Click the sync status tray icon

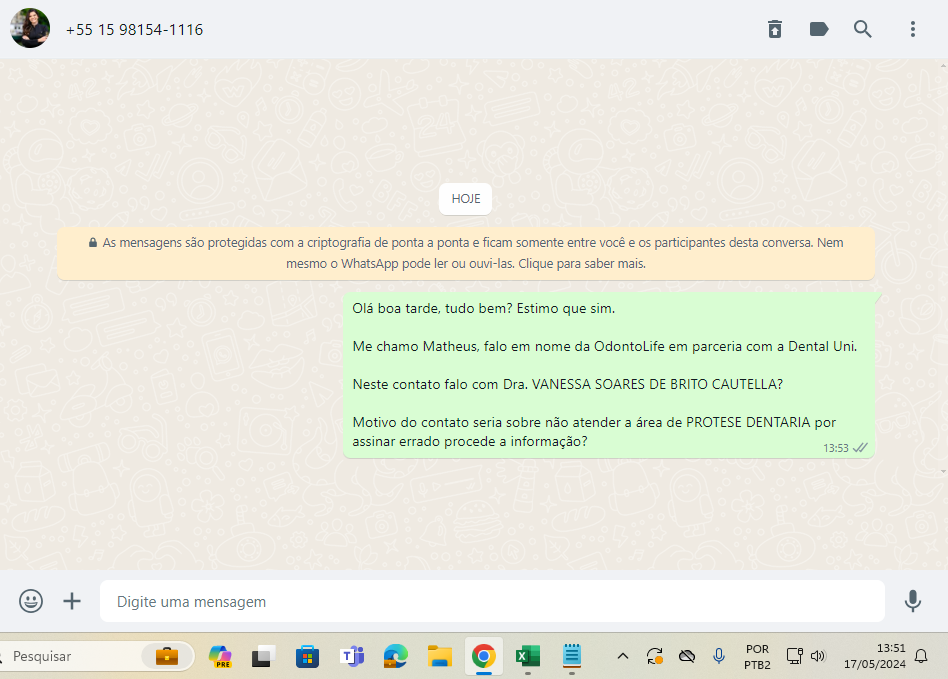(x=655, y=656)
